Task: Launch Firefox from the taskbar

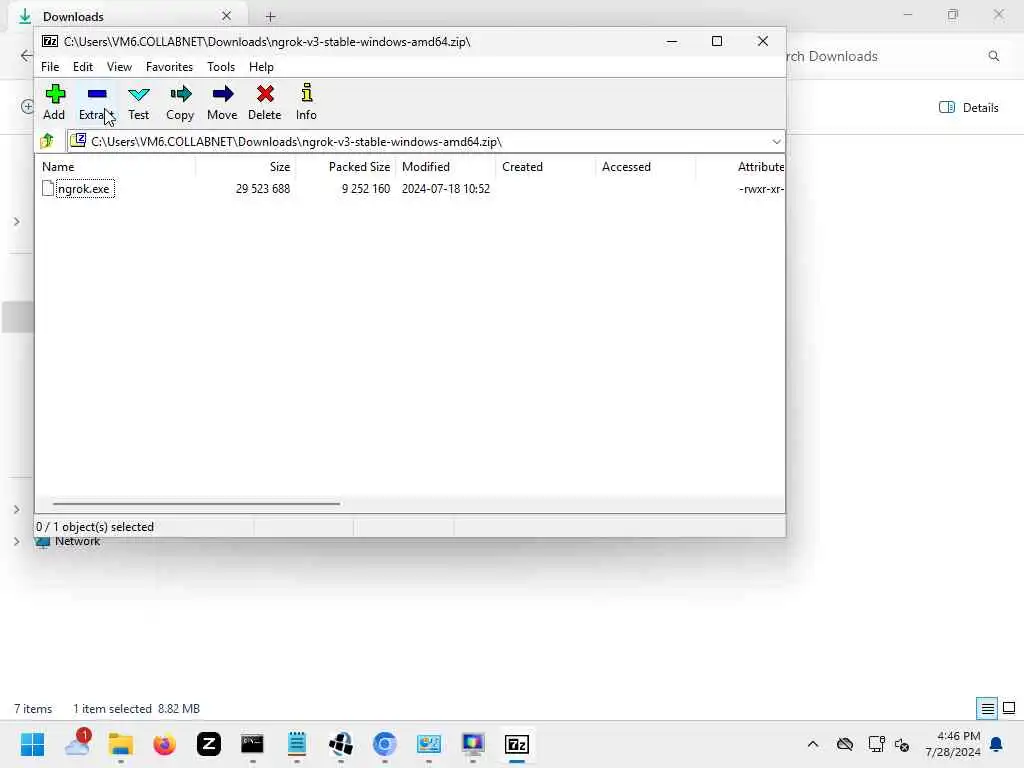Action: 165,744
